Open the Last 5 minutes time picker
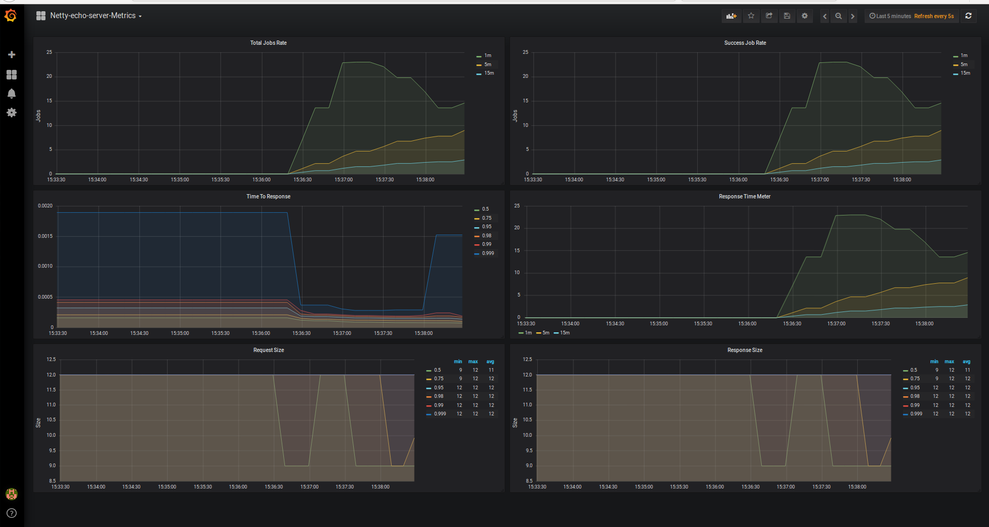The width and height of the screenshot is (989, 527). [x=890, y=16]
